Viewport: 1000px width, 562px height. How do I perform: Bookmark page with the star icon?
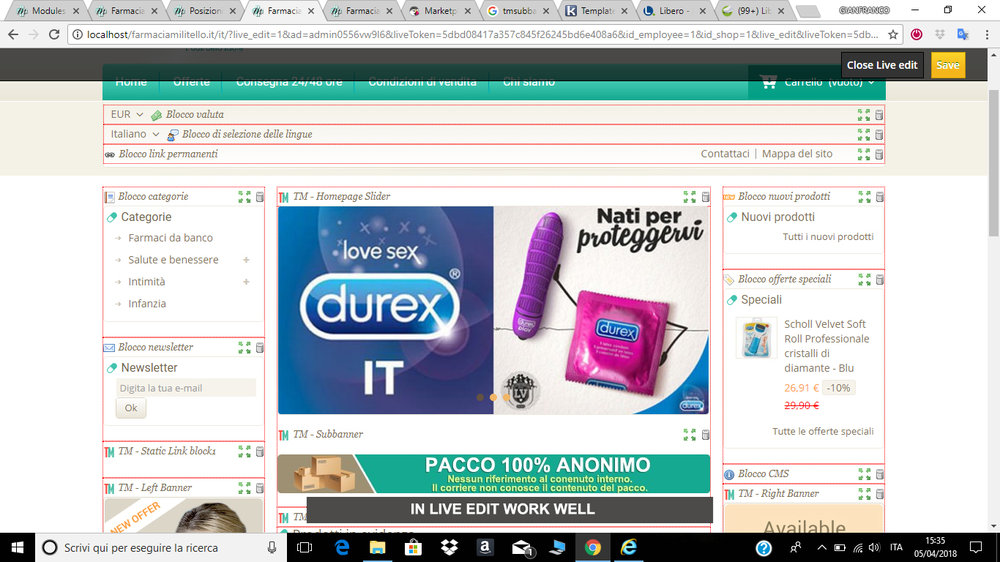(893, 34)
